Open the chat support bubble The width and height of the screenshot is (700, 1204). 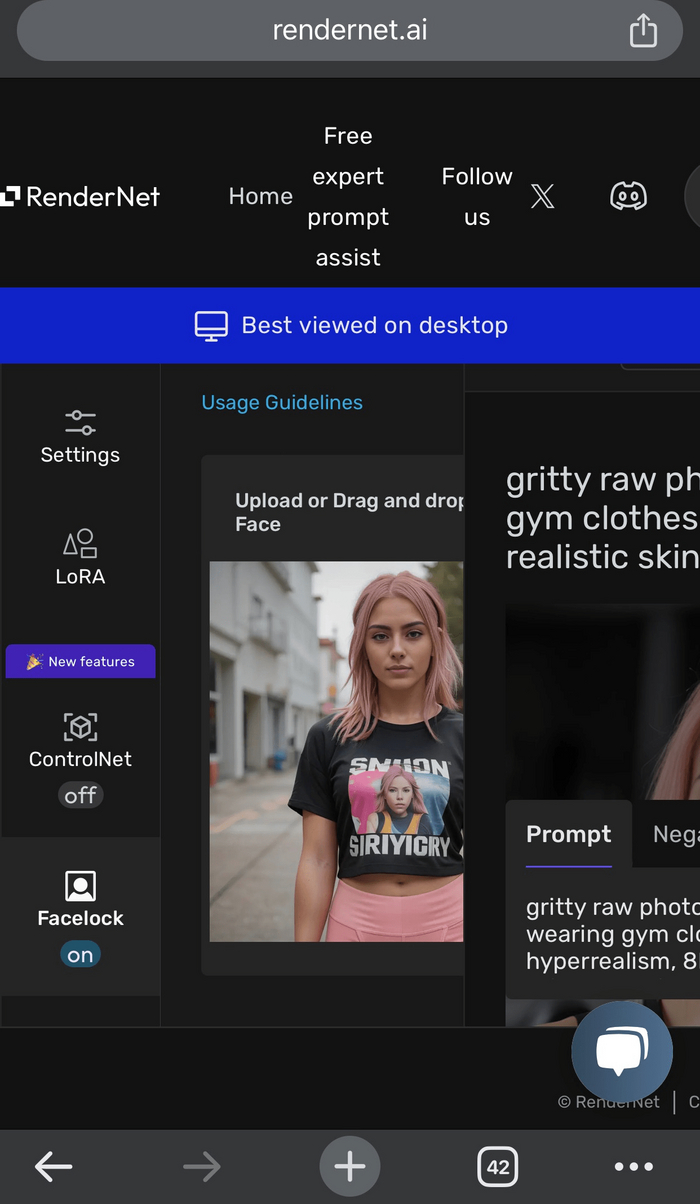coord(622,1052)
